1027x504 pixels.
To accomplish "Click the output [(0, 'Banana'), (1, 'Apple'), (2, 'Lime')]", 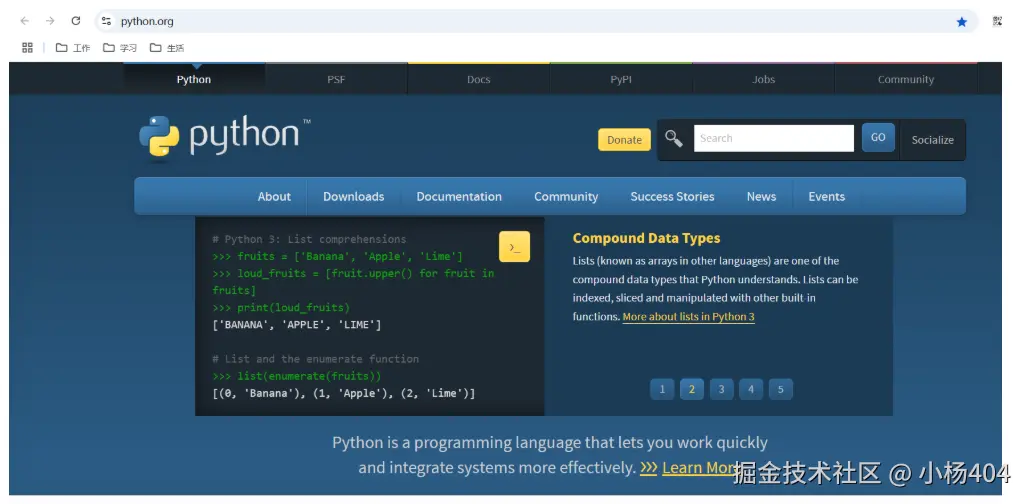I will [x=344, y=393].
